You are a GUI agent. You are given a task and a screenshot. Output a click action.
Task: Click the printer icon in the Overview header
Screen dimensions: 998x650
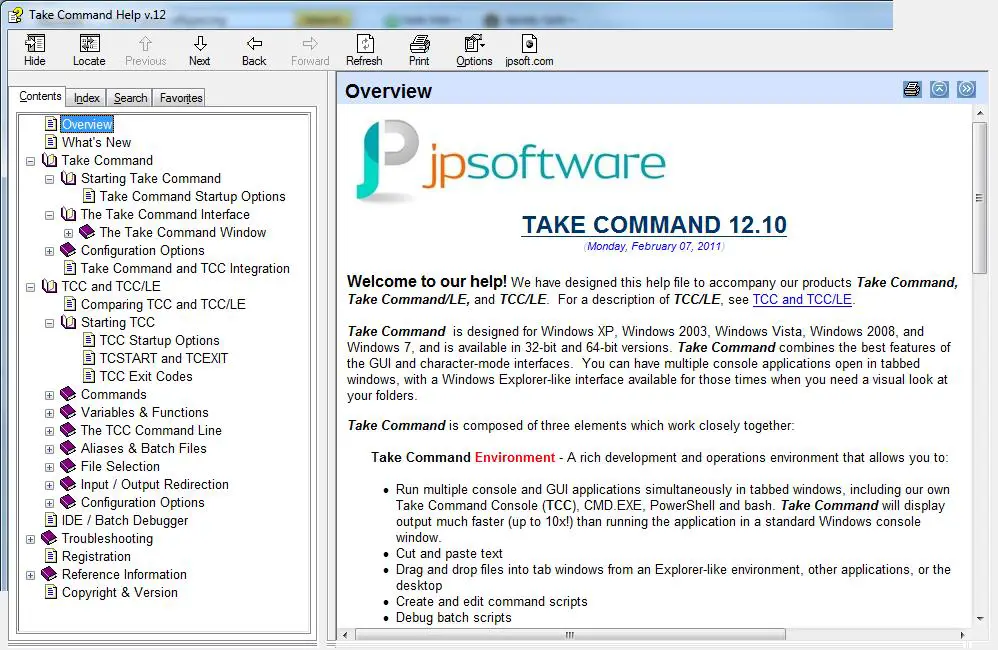point(912,89)
